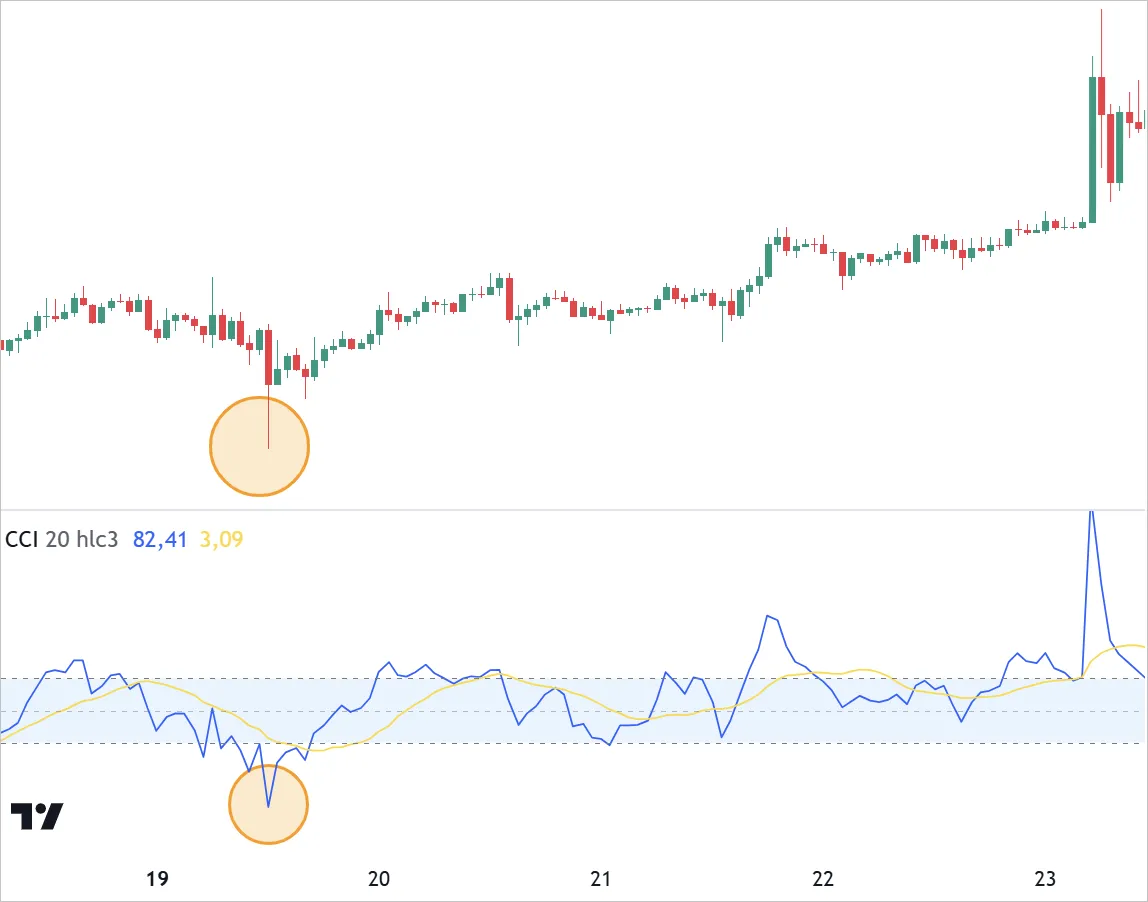Select the CCI indicator title label
The width and height of the screenshot is (1148, 902).
coord(22,540)
